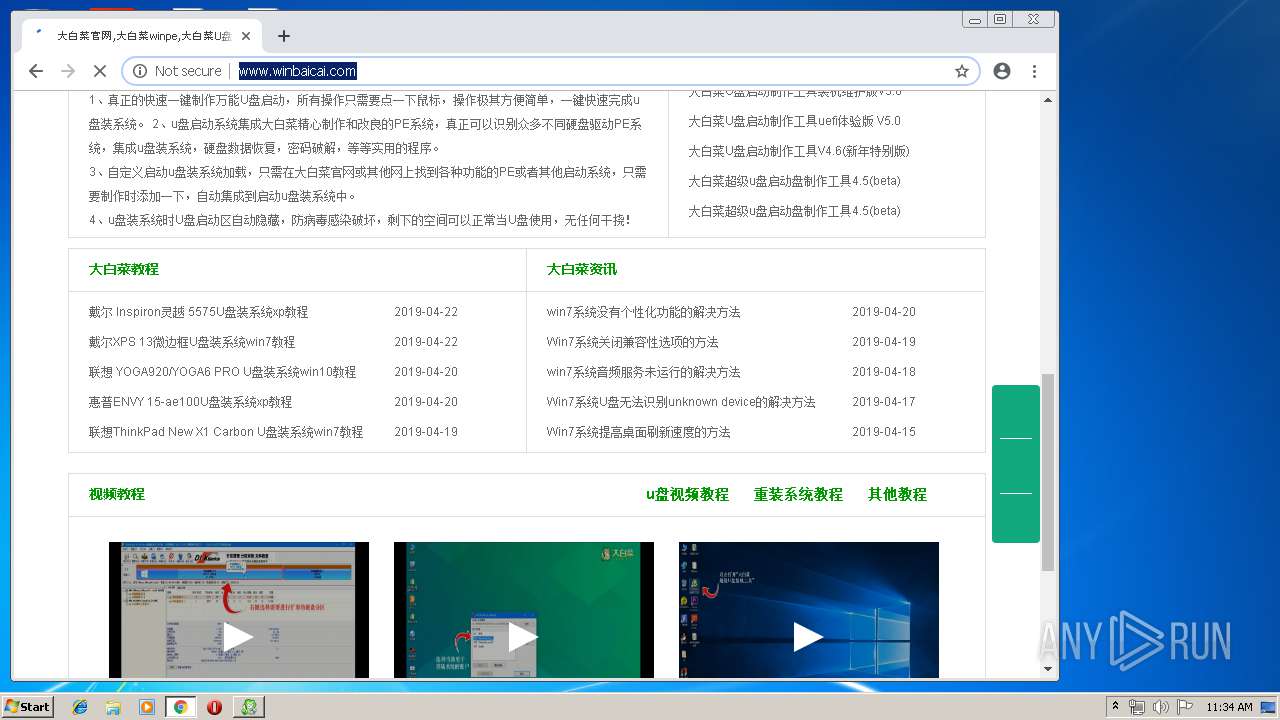Viewport: 1280px width, 720px height.
Task: Open the media player taskbar icon
Action: 147,707
